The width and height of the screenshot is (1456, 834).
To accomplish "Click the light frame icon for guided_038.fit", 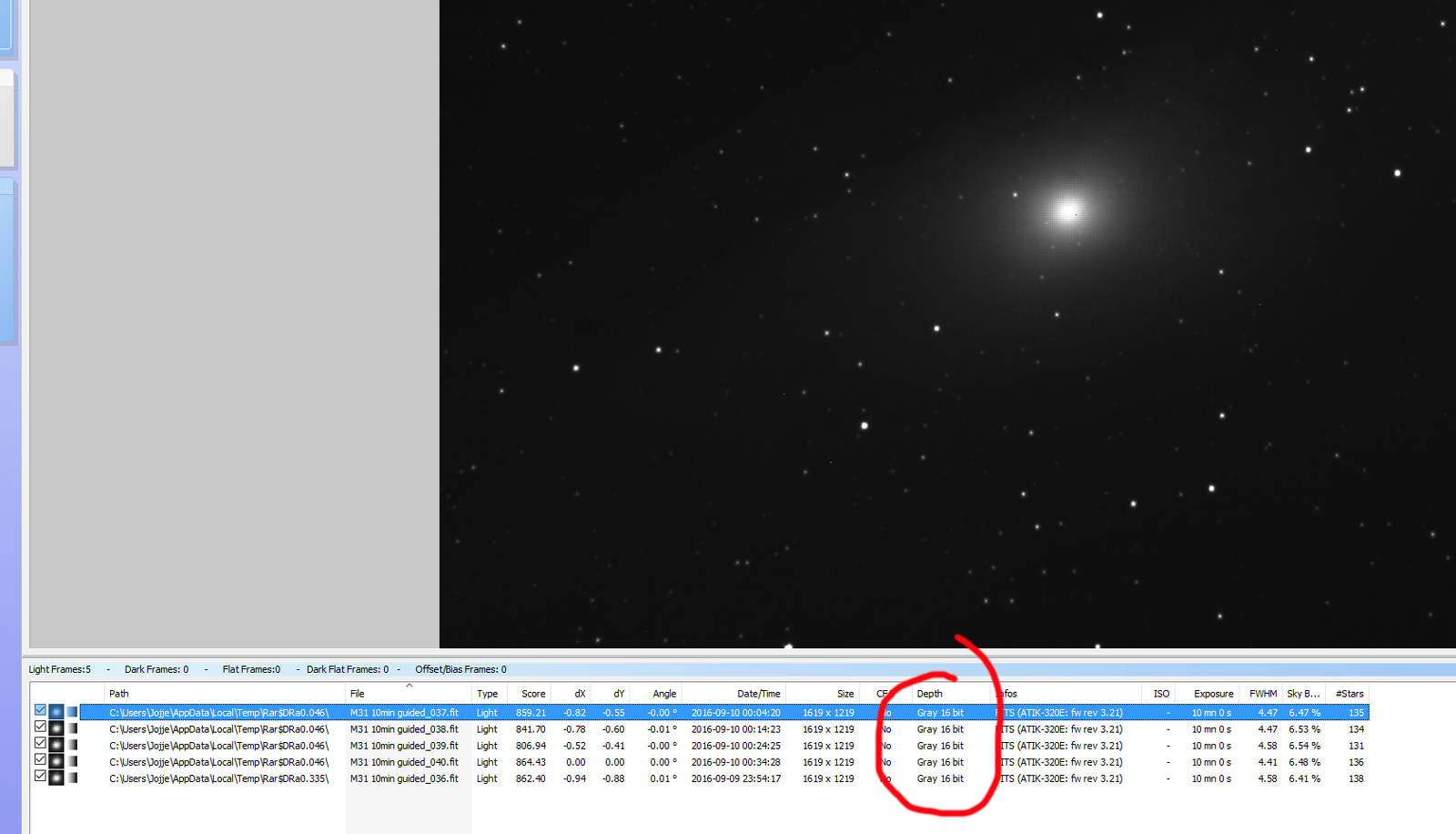I will [x=56, y=728].
